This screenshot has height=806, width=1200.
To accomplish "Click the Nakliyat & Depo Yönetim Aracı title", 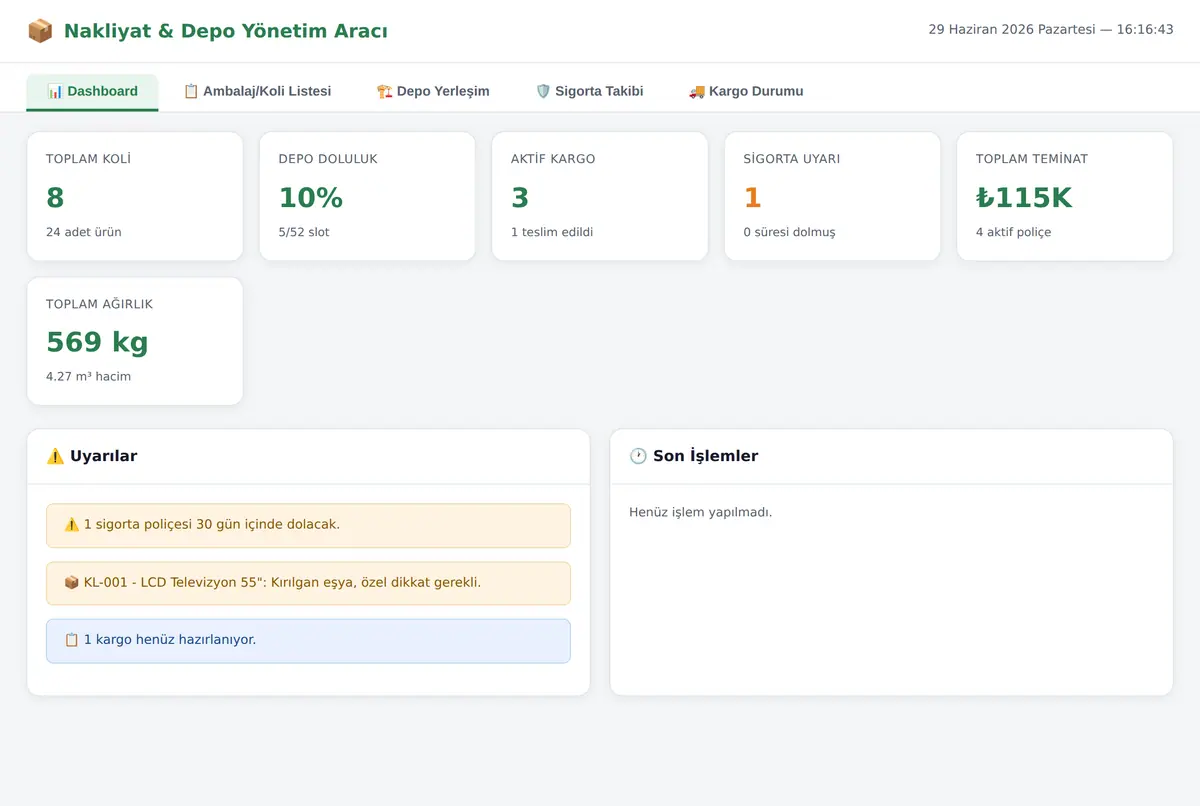I will pos(226,31).
